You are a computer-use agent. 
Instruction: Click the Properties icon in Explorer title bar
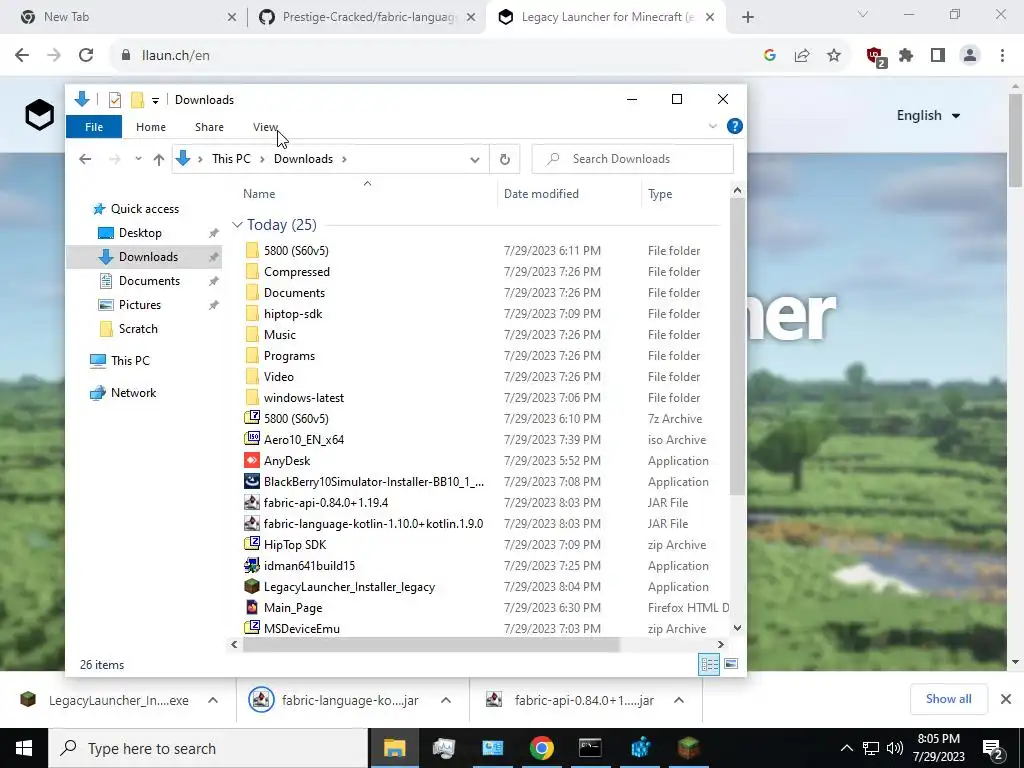coord(115,100)
